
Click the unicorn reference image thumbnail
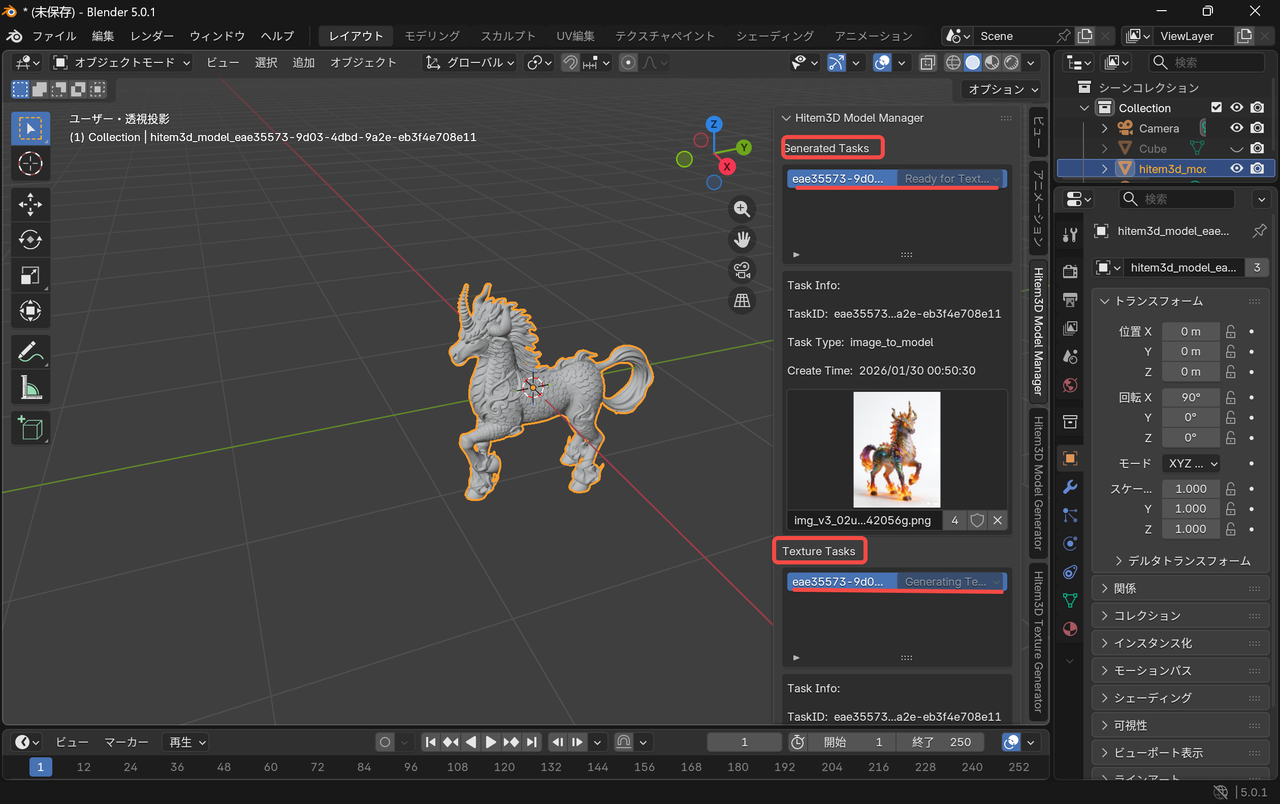pos(896,449)
